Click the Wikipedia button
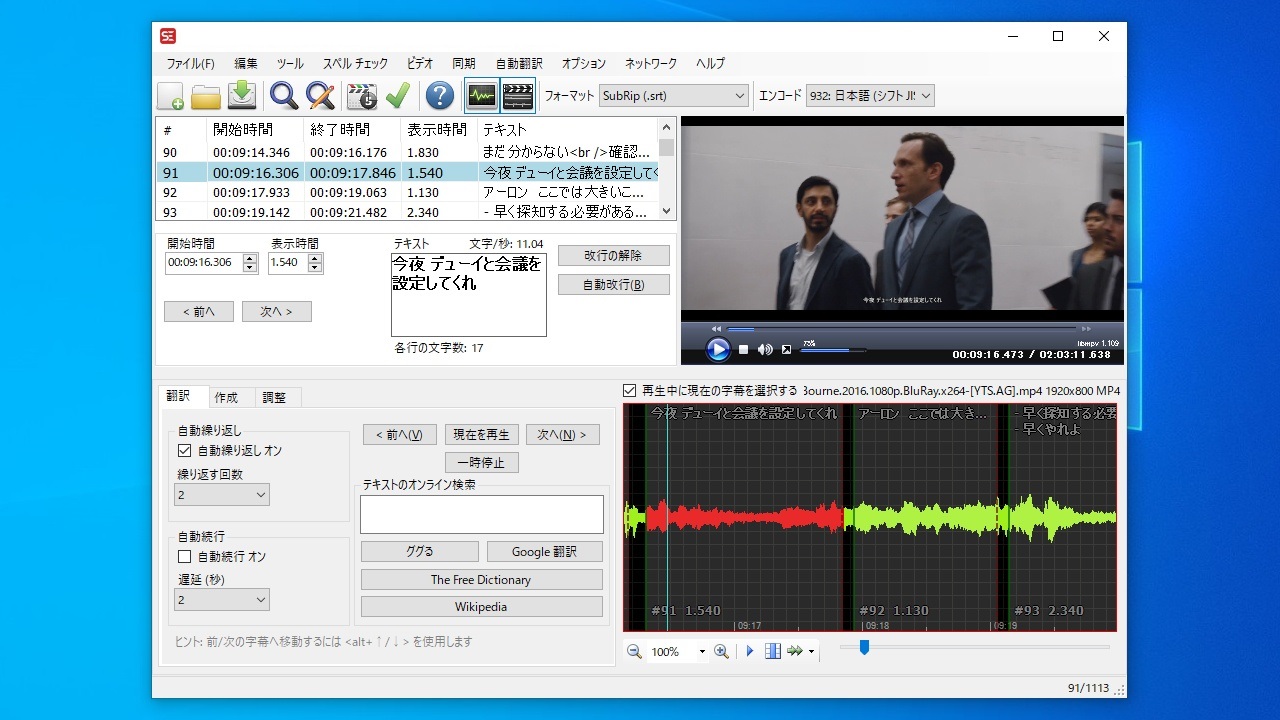The width and height of the screenshot is (1280, 720). point(482,606)
